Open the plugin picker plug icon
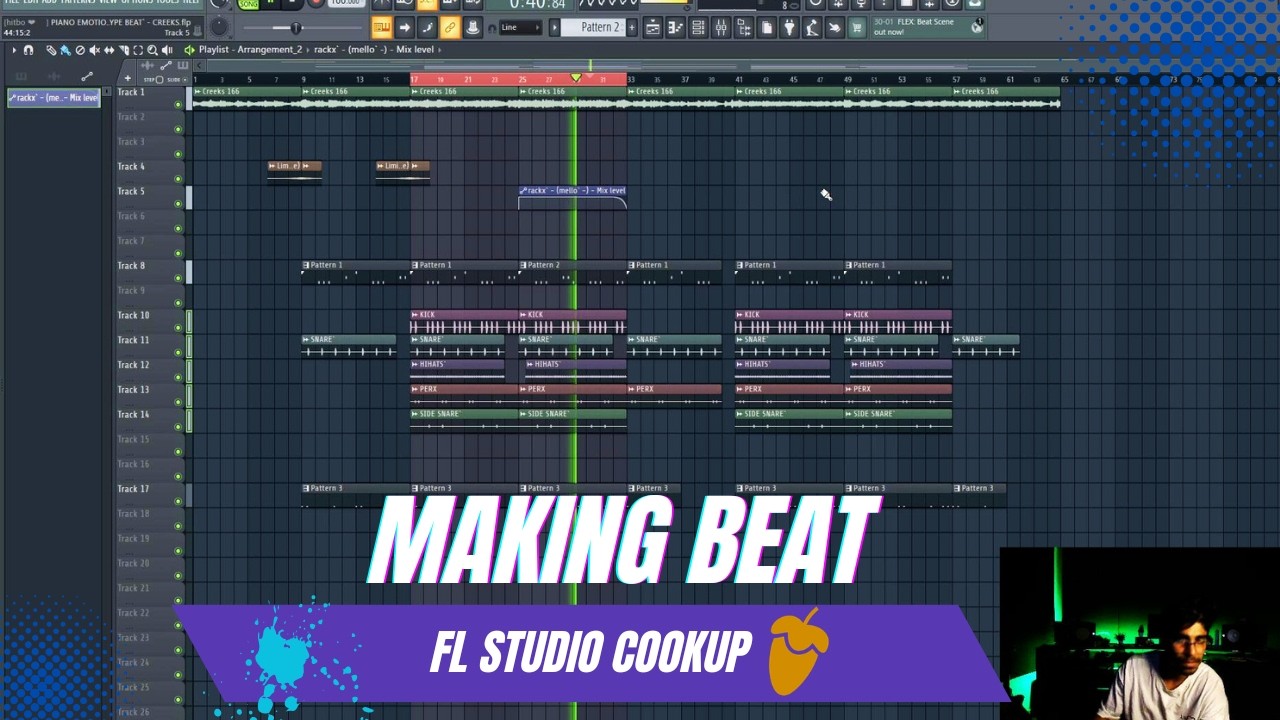 tap(789, 27)
